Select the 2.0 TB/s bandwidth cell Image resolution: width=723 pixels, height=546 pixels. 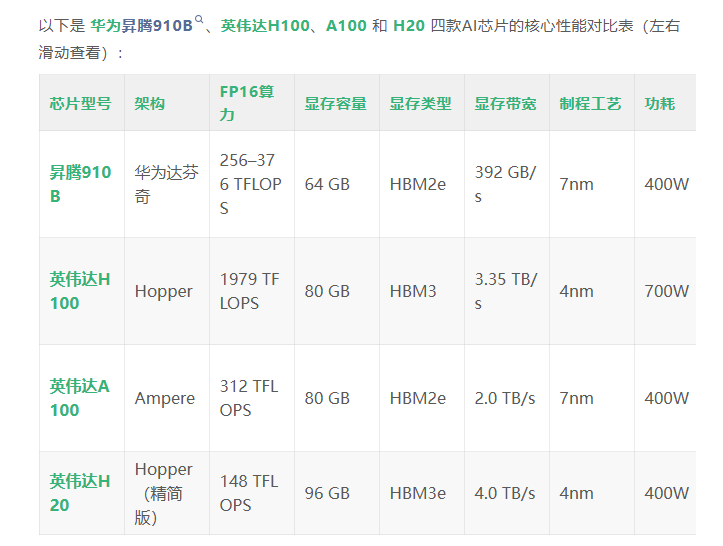tap(505, 398)
